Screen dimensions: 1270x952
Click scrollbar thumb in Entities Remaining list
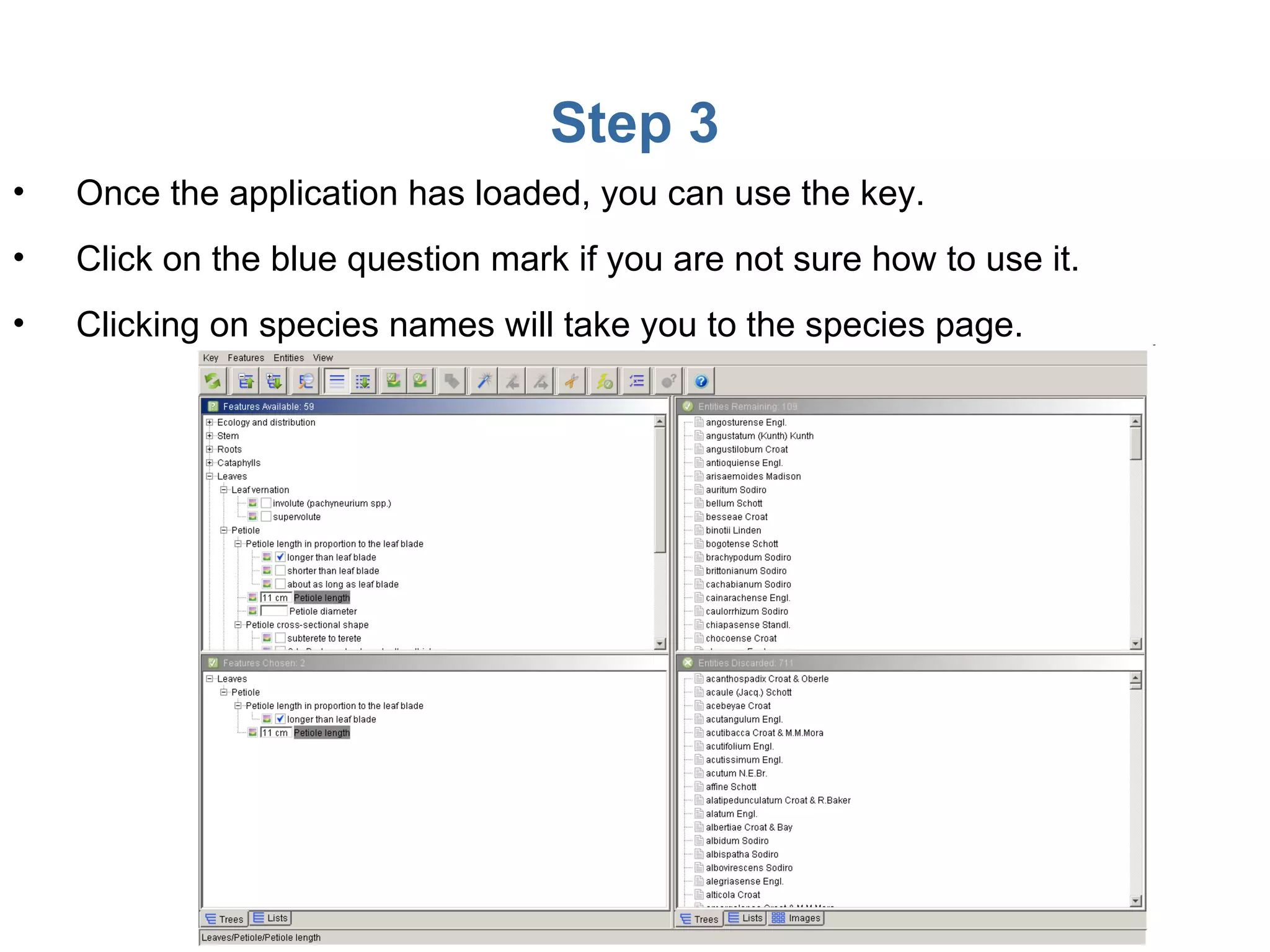[1135, 444]
